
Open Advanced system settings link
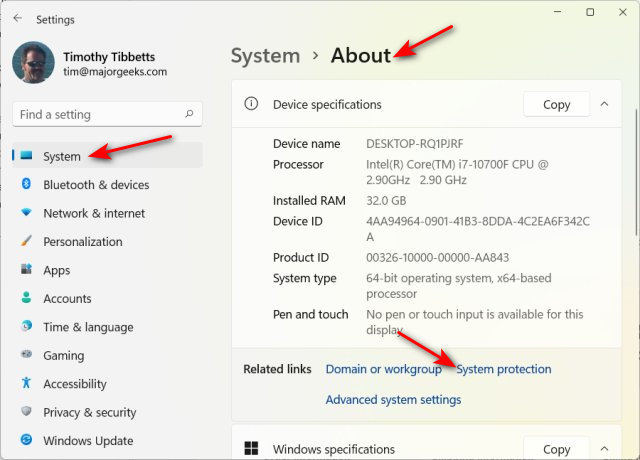coord(393,400)
